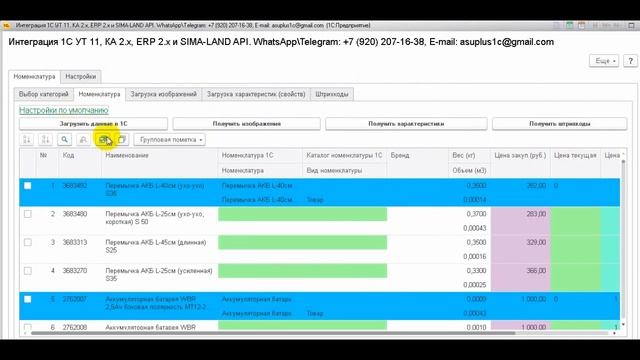The image size is (640, 360).
Task: Select the inner Номенклатура tab
Action: click(99, 94)
